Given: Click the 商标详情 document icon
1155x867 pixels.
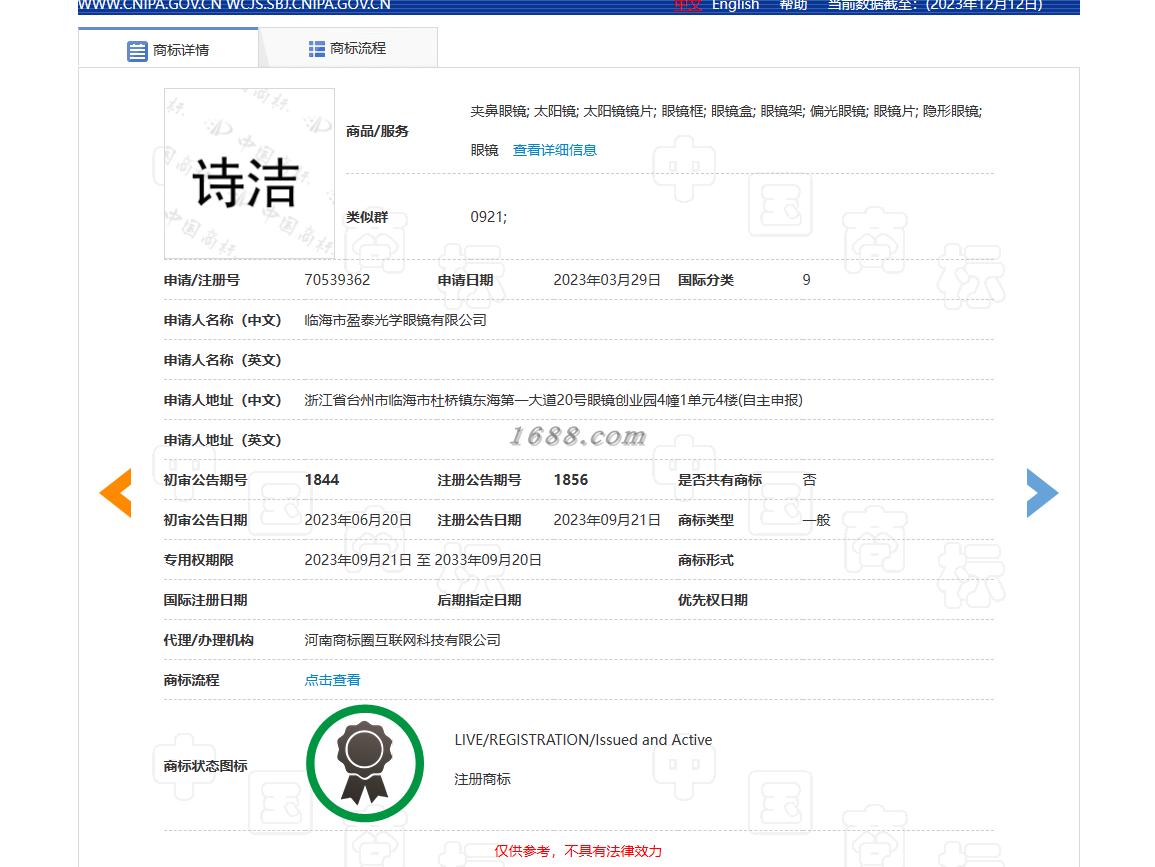Looking at the screenshot, I should (137, 51).
